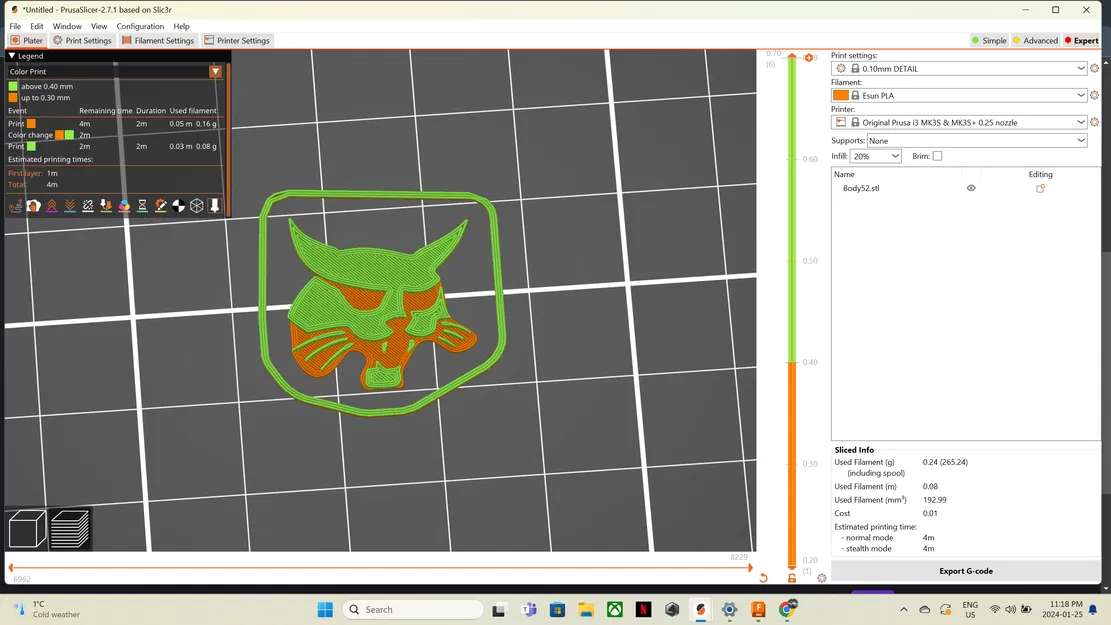Click vertical layer slider top thumb
Screen dimensions: 1111x625
(792, 57)
